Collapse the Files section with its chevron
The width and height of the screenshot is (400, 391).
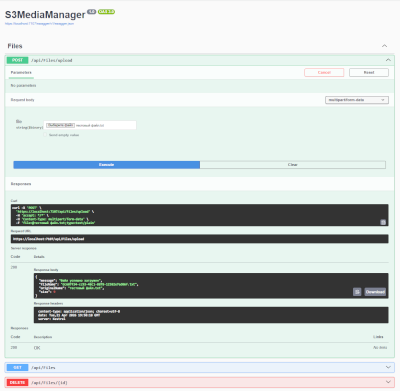click(x=384, y=46)
